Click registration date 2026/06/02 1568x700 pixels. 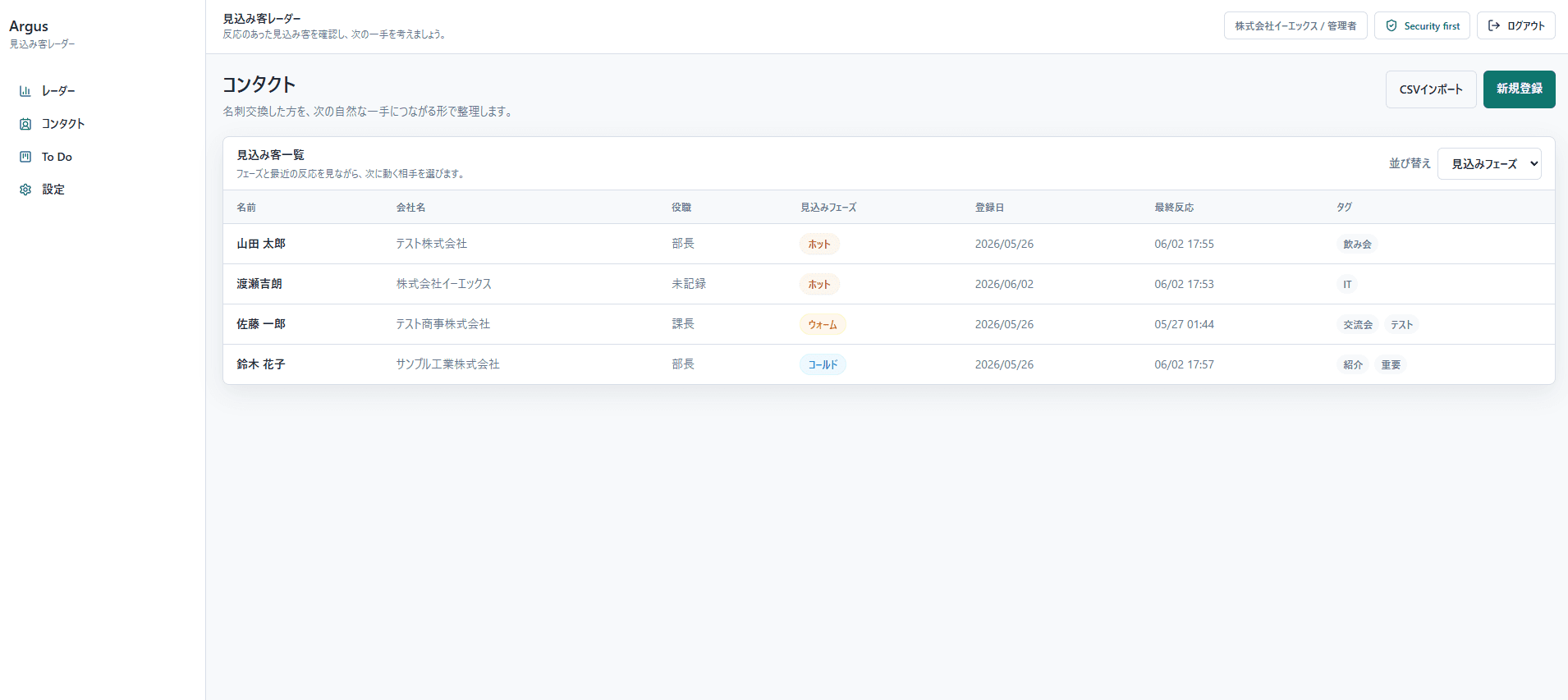pyautogui.click(x=1004, y=284)
